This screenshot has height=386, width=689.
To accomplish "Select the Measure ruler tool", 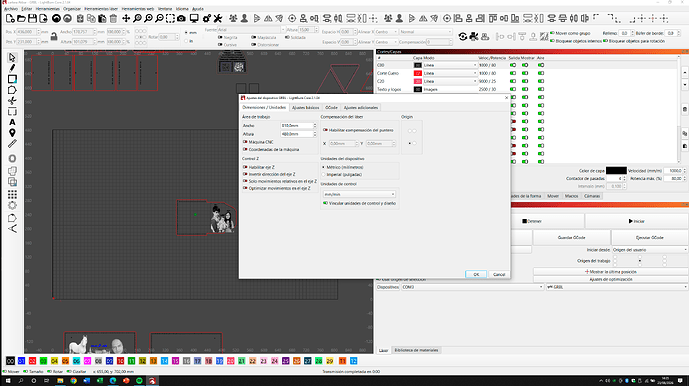I will [x=12, y=144].
